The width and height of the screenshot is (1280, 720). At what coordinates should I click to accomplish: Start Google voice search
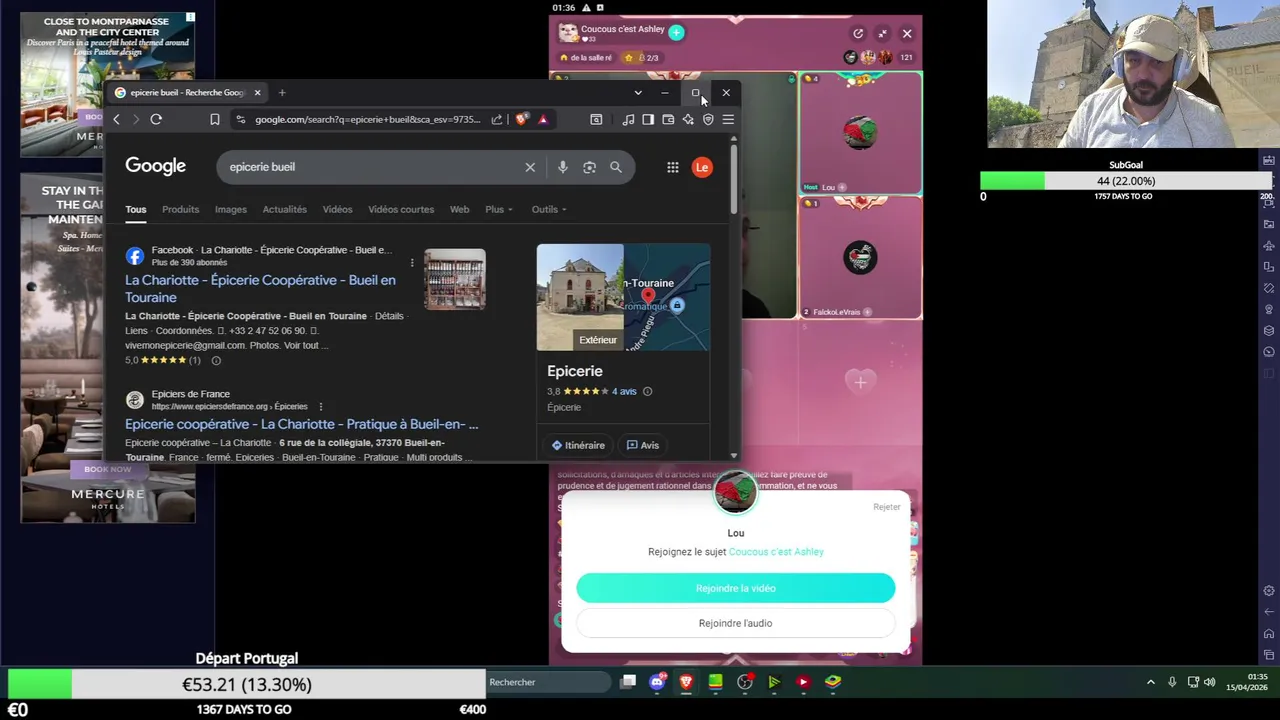562,167
